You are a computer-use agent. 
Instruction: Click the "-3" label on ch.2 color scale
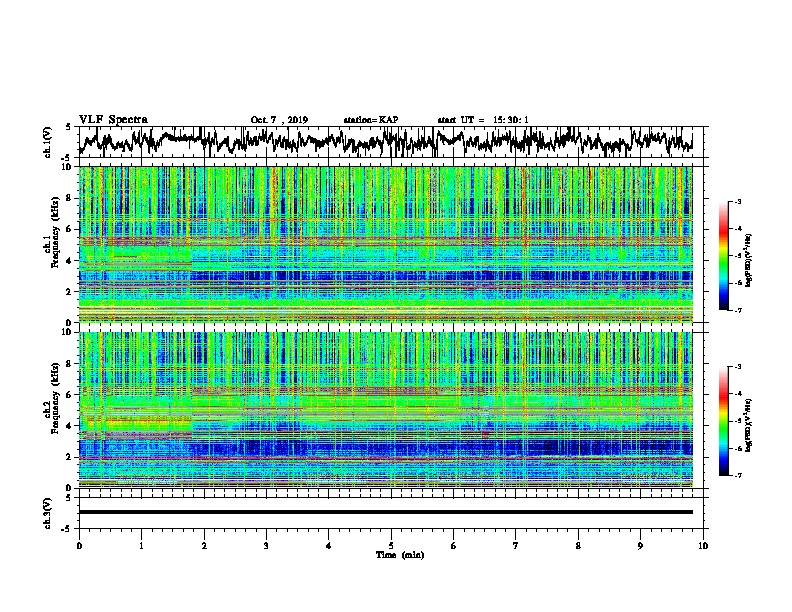737,367
